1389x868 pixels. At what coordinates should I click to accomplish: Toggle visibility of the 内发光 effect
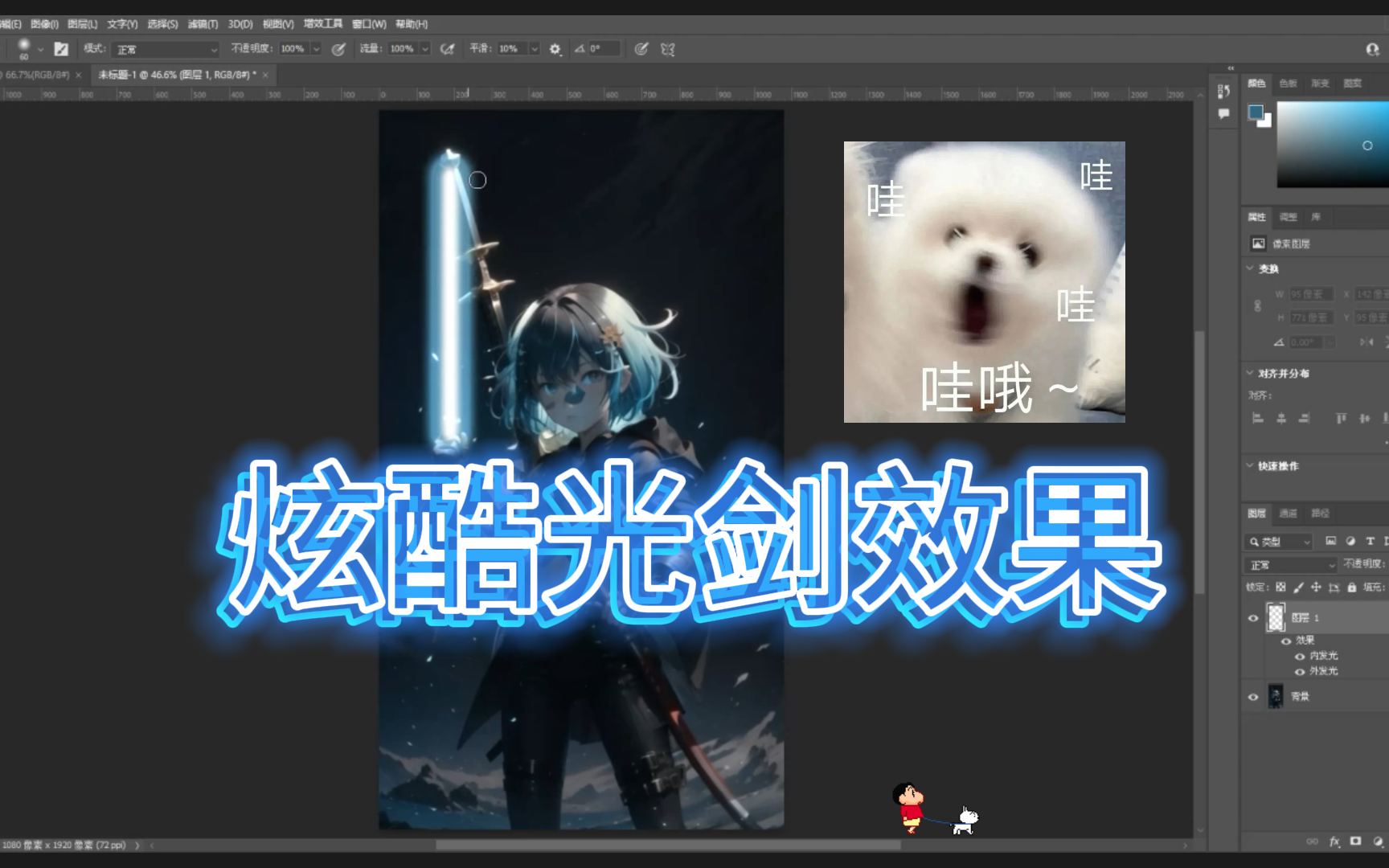tap(1301, 656)
